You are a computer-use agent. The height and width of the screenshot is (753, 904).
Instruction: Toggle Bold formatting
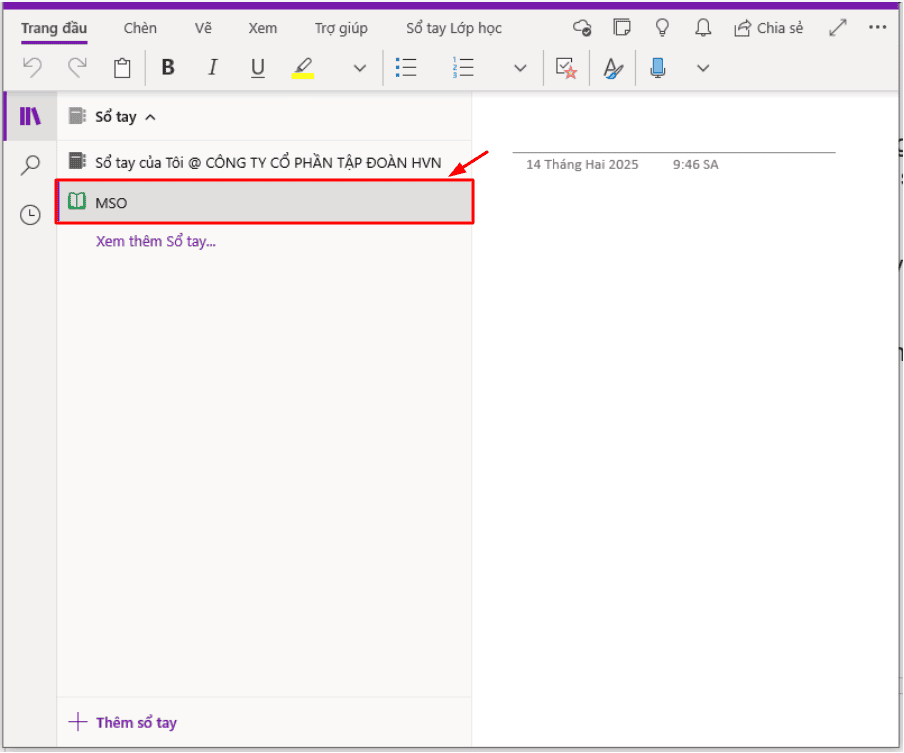tap(168, 68)
